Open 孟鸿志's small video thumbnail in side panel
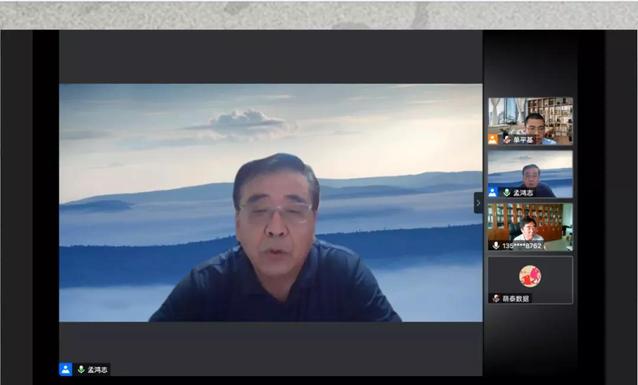The height and width of the screenshot is (385, 638). tap(531, 174)
